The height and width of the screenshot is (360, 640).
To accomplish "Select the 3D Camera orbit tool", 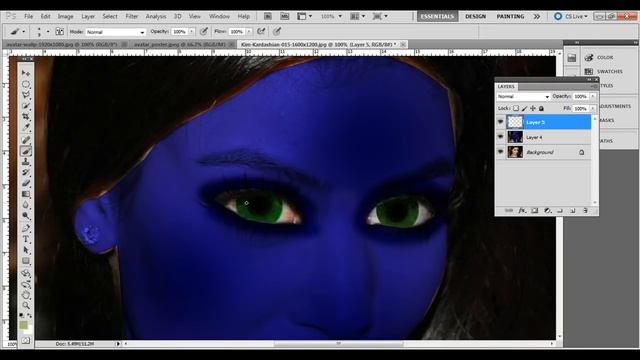I will point(26,284).
